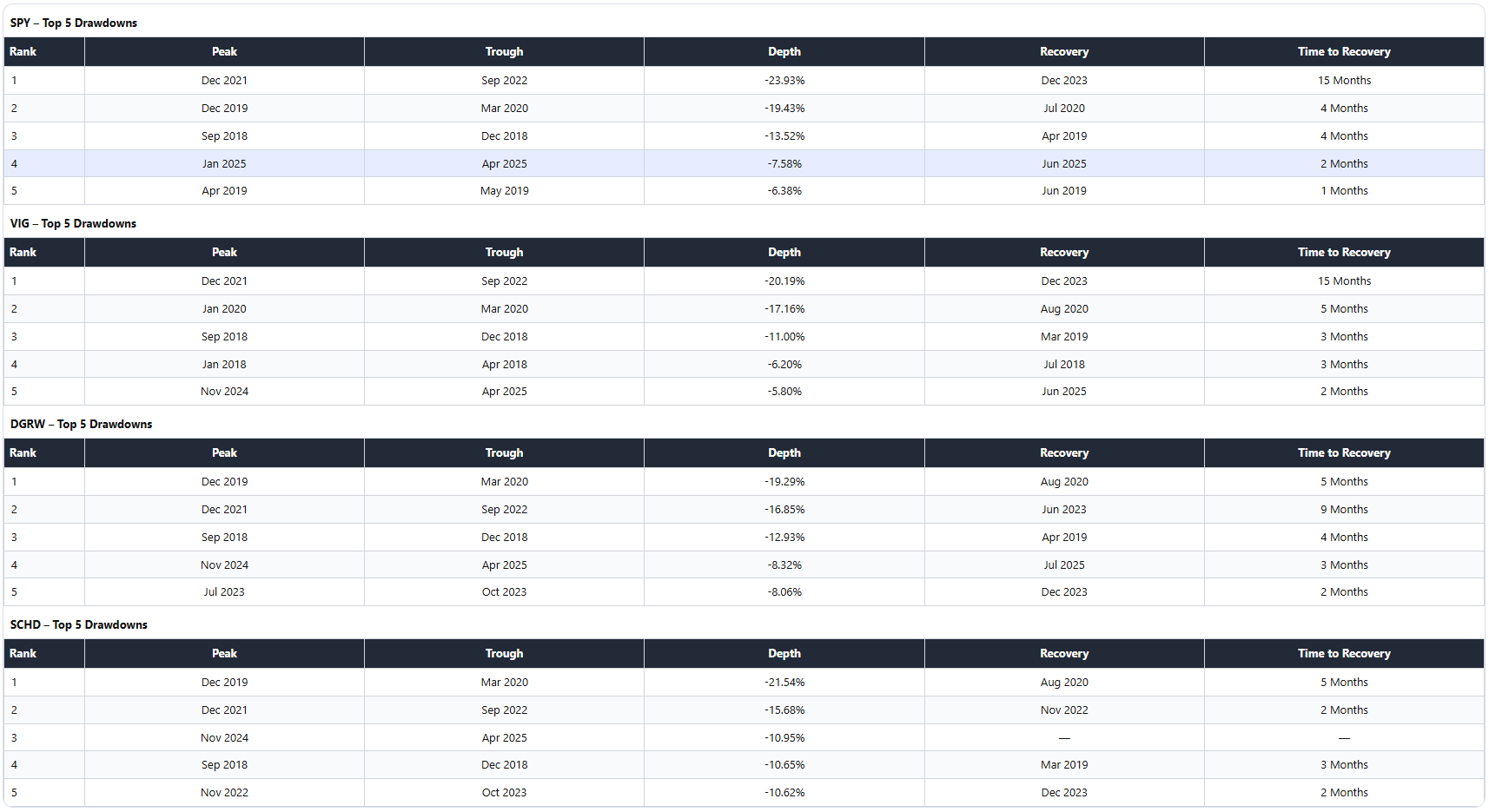Click the DGRW 9 Months recovery time
The height and width of the screenshot is (812, 1489).
(1344, 510)
